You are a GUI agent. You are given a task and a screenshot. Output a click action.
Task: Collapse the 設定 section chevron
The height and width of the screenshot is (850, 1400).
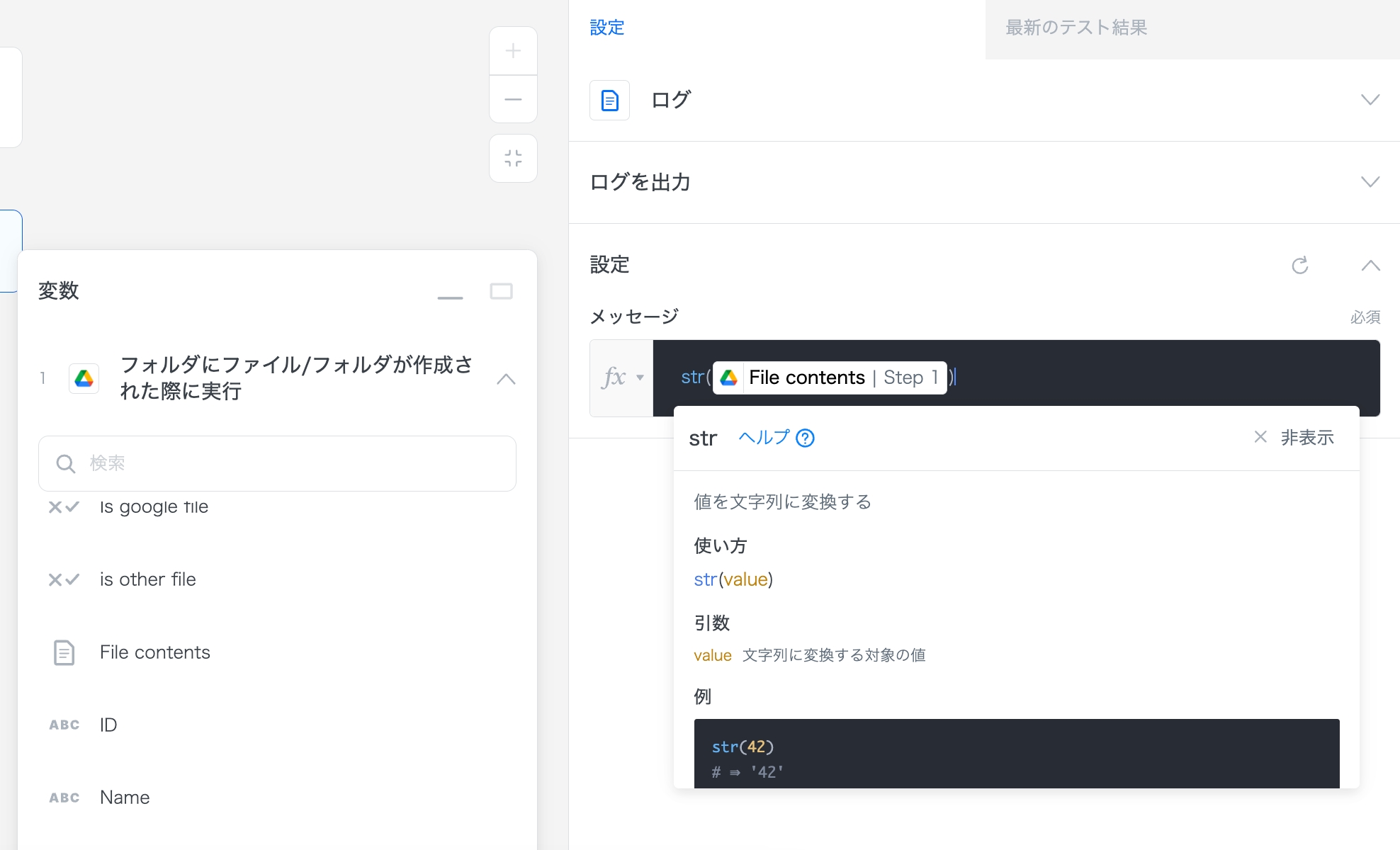[x=1370, y=266]
